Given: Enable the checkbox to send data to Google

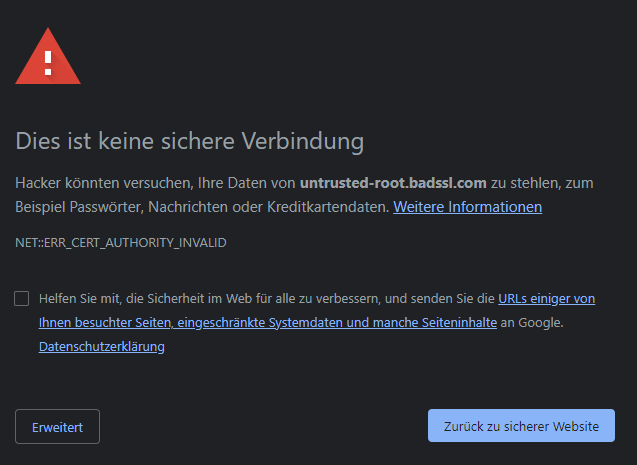Looking at the screenshot, I should (x=22, y=299).
